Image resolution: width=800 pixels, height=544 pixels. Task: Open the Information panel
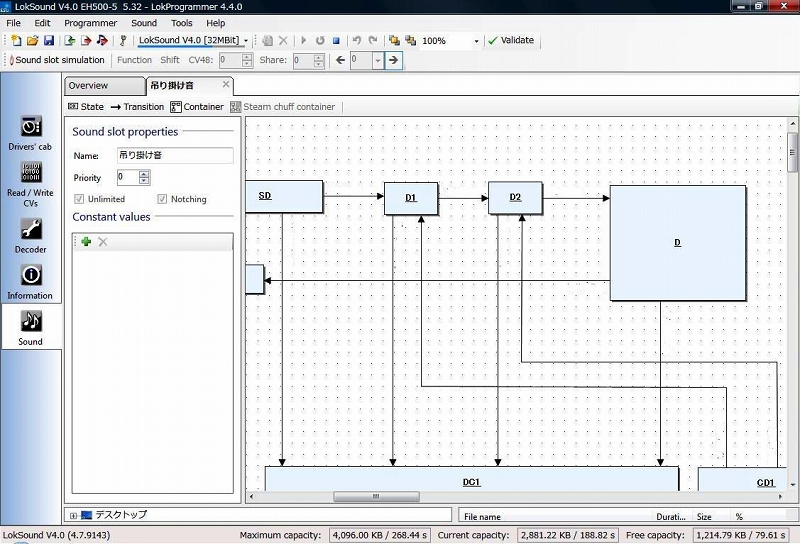(x=31, y=282)
